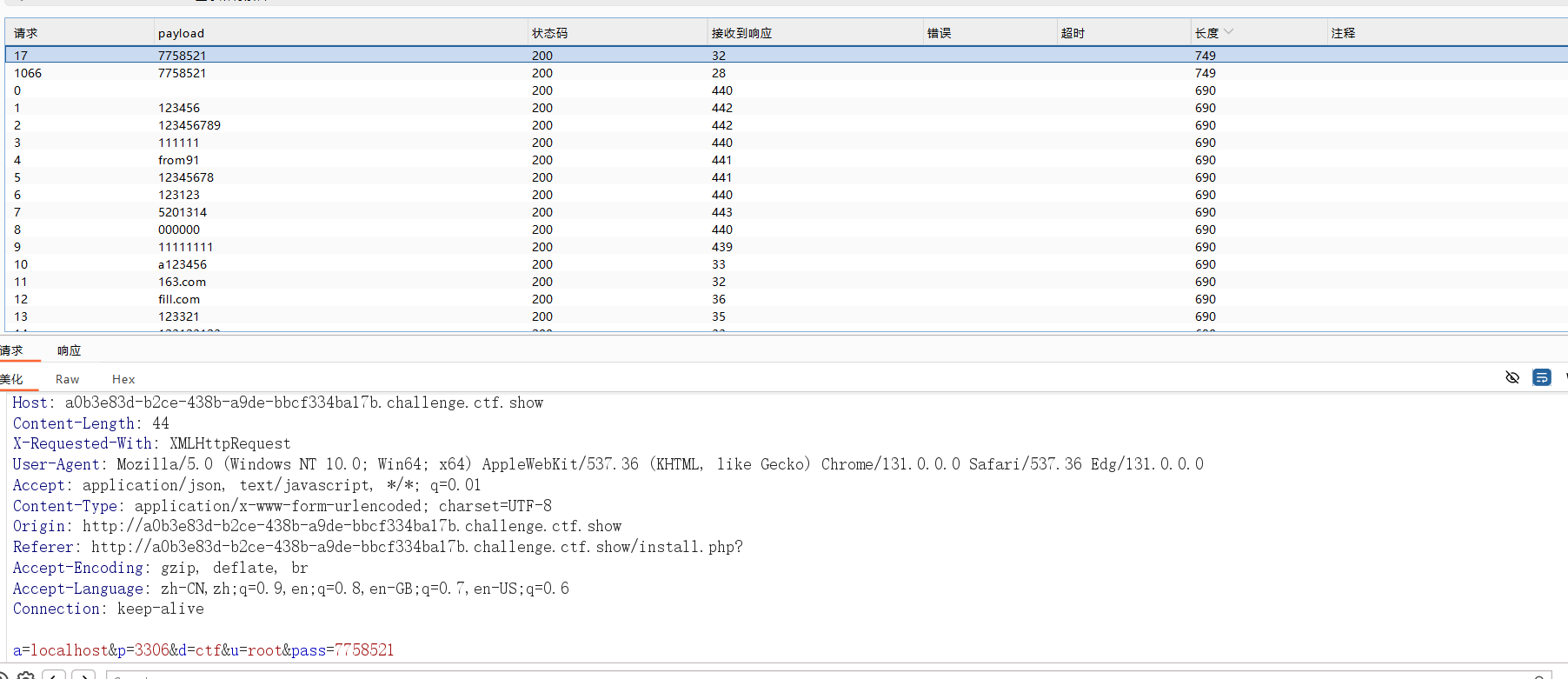Sort by the 错误 column header
This screenshot has width=1568, height=679.
point(989,33)
